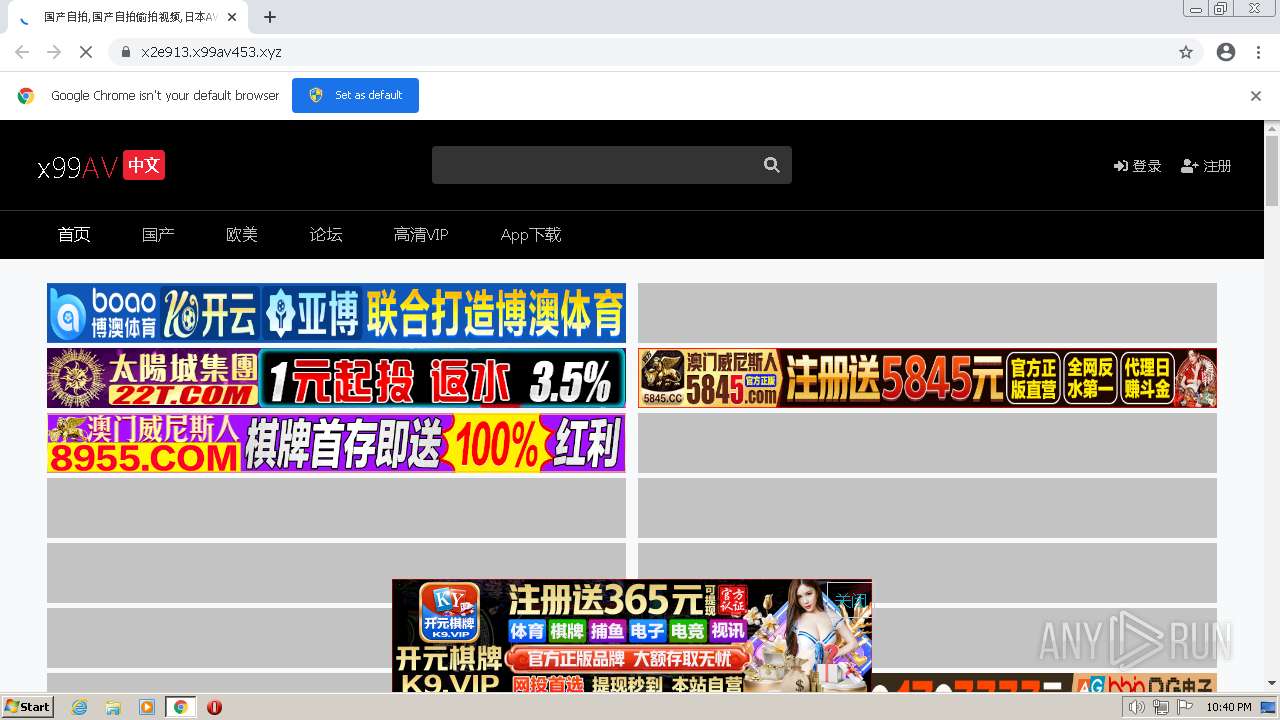Image resolution: width=1280 pixels, height=720 pixels.
Task: View site security lock information
Action: tap(126, 52)
